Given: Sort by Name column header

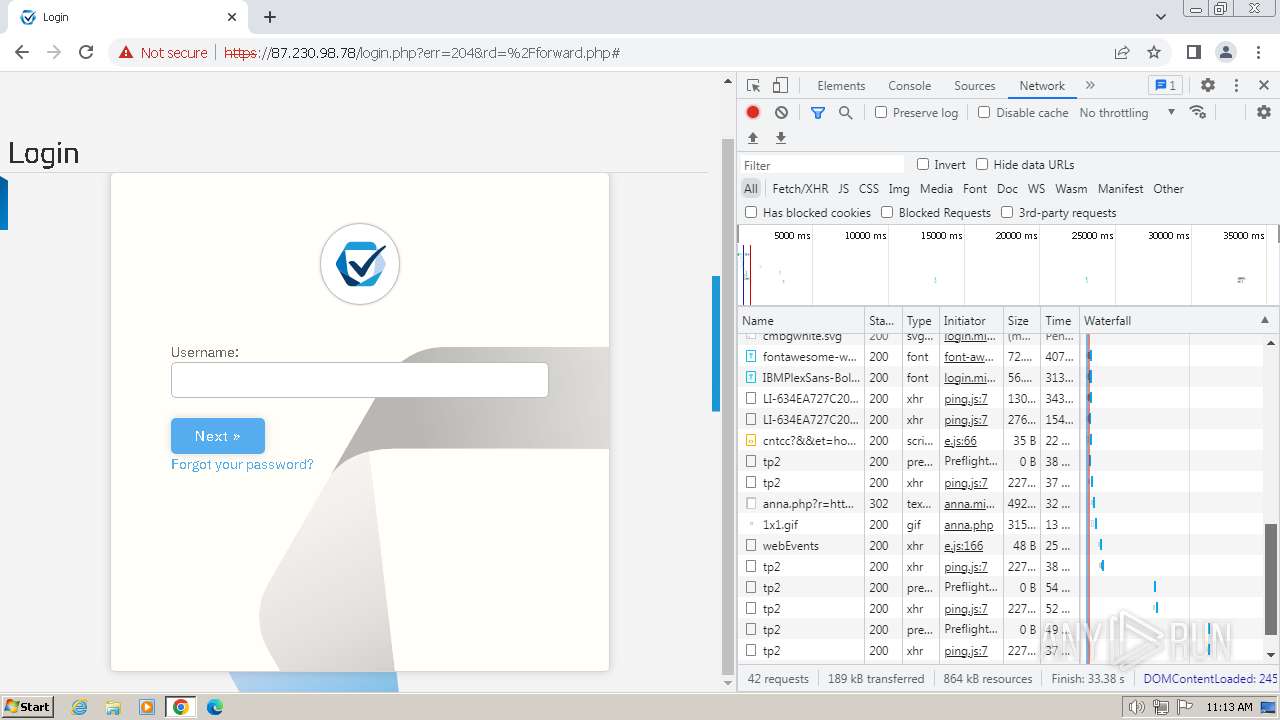Looking at the screenshot, I should pos(802,320).
